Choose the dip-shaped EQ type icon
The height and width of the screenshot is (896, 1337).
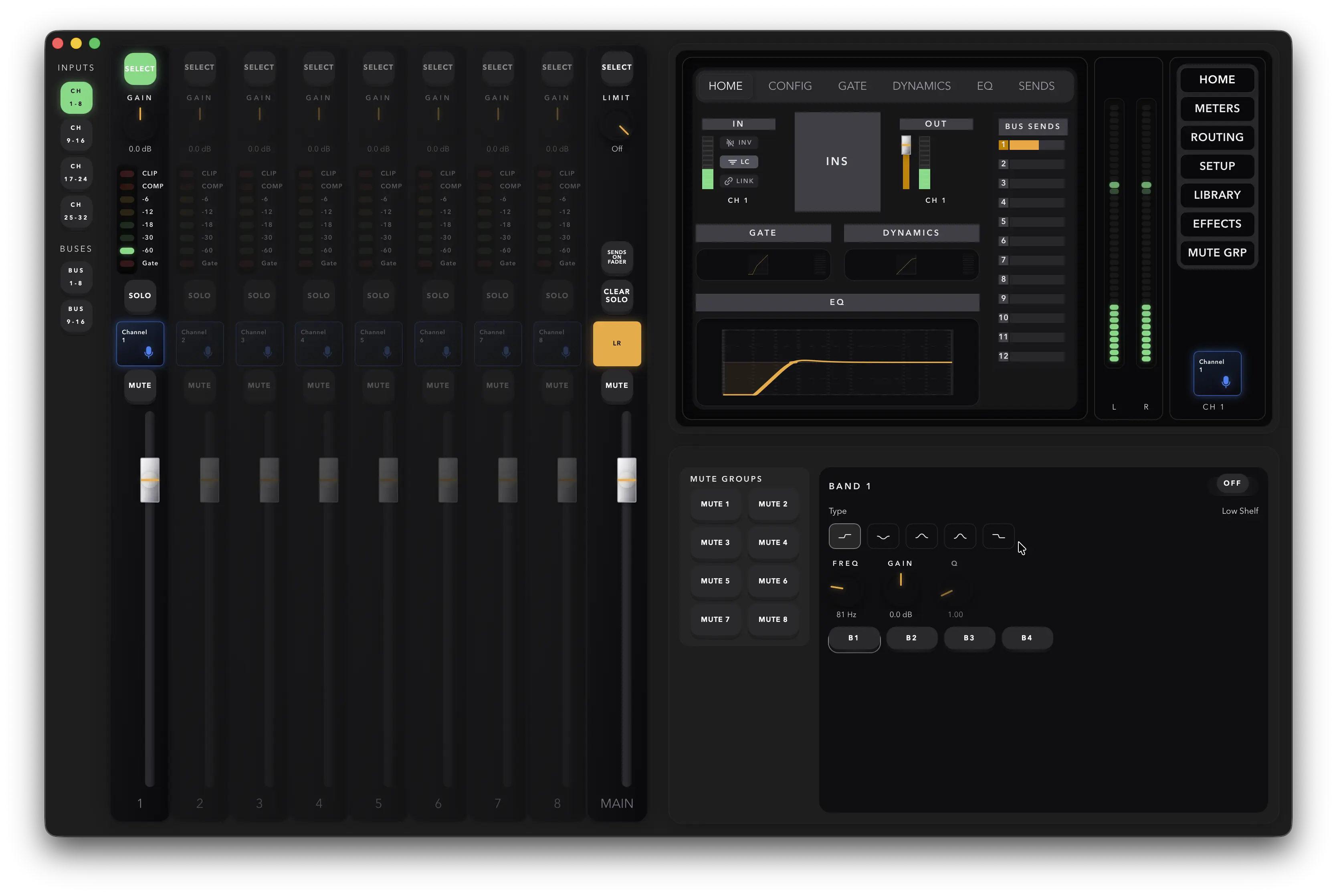point(883,536)
